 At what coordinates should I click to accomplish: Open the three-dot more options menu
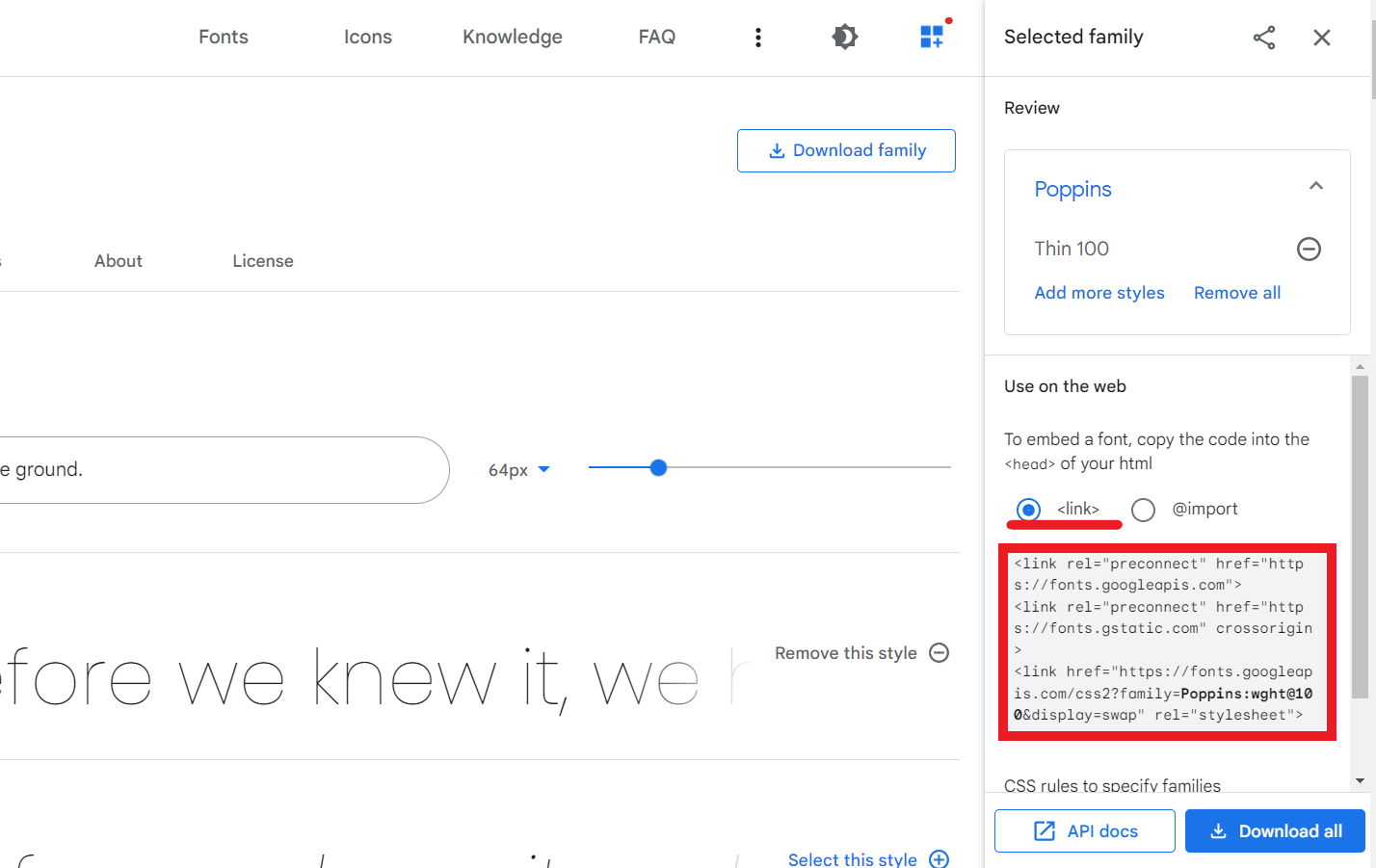(758, 37)
